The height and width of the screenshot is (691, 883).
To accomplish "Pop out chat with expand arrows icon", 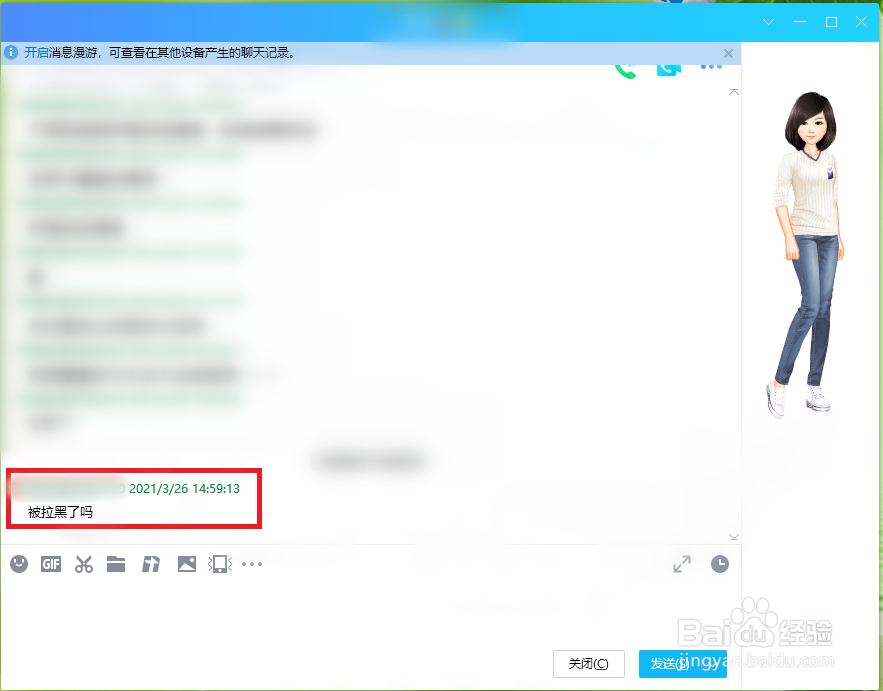I will point(682,563).
